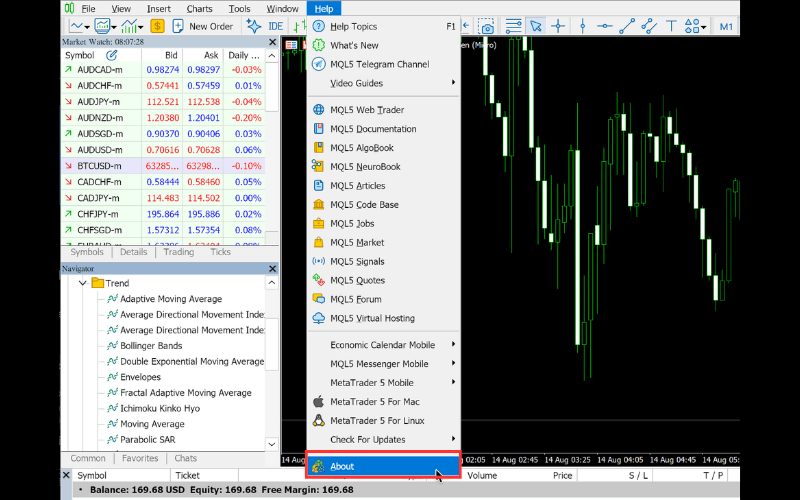Select the cursor arrow tool

(x=536, y=26)
